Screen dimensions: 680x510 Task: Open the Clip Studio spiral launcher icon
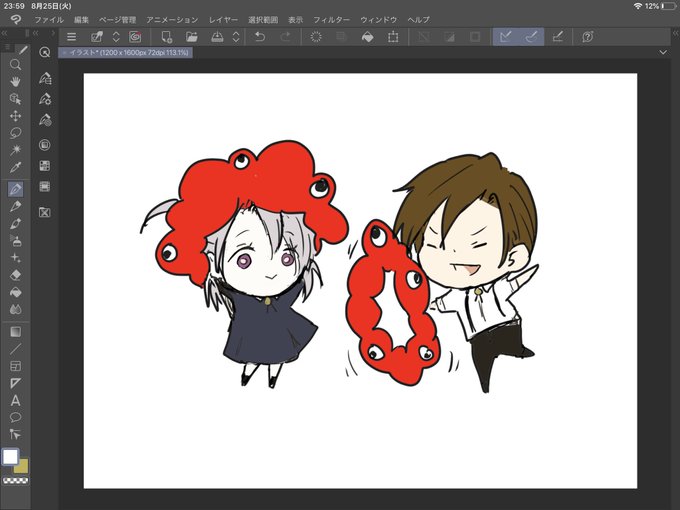tap(135, 37)
